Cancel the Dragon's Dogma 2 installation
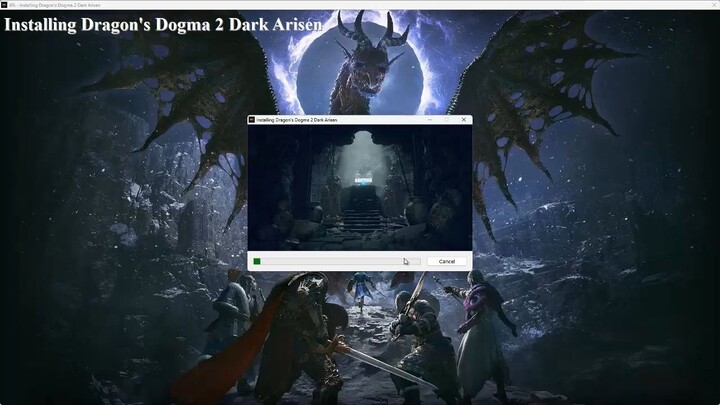This screenshot has height=405, width=720. click(446, 261)
